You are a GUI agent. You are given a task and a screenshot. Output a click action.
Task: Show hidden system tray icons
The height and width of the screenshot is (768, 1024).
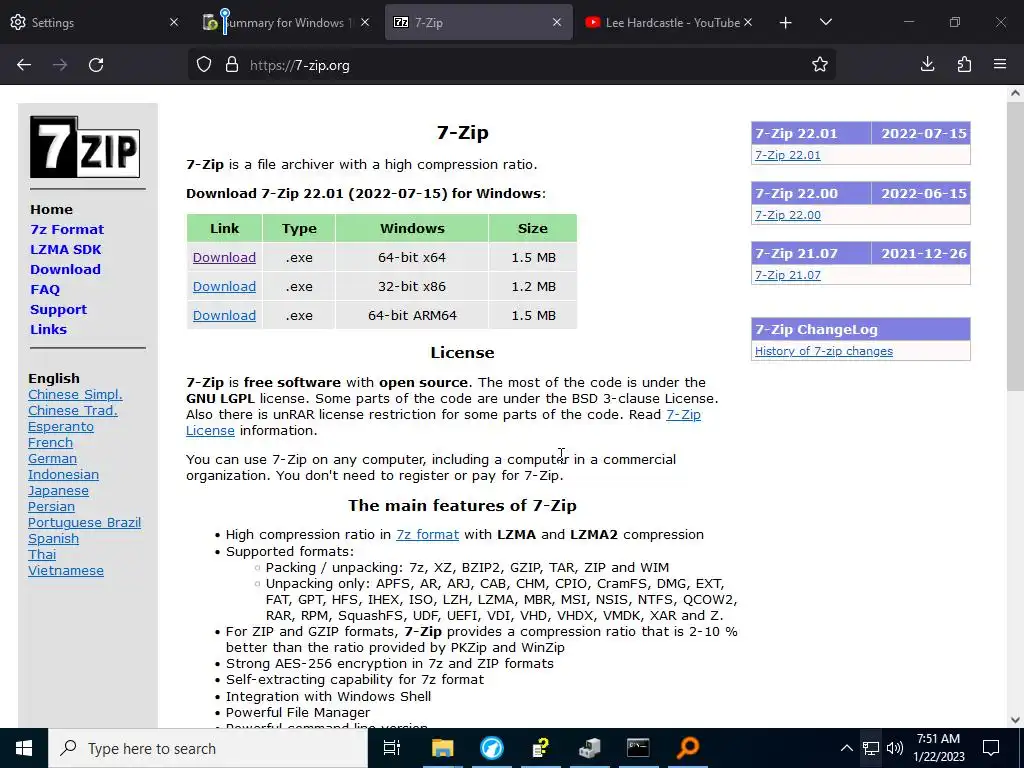tap(846, 748)
